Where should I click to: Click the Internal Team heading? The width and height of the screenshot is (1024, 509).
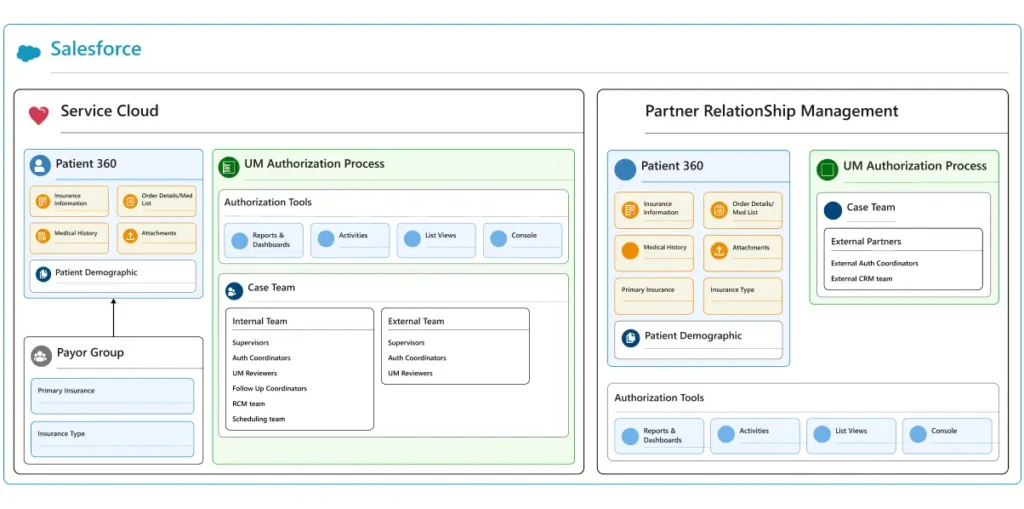coord(260,321)
